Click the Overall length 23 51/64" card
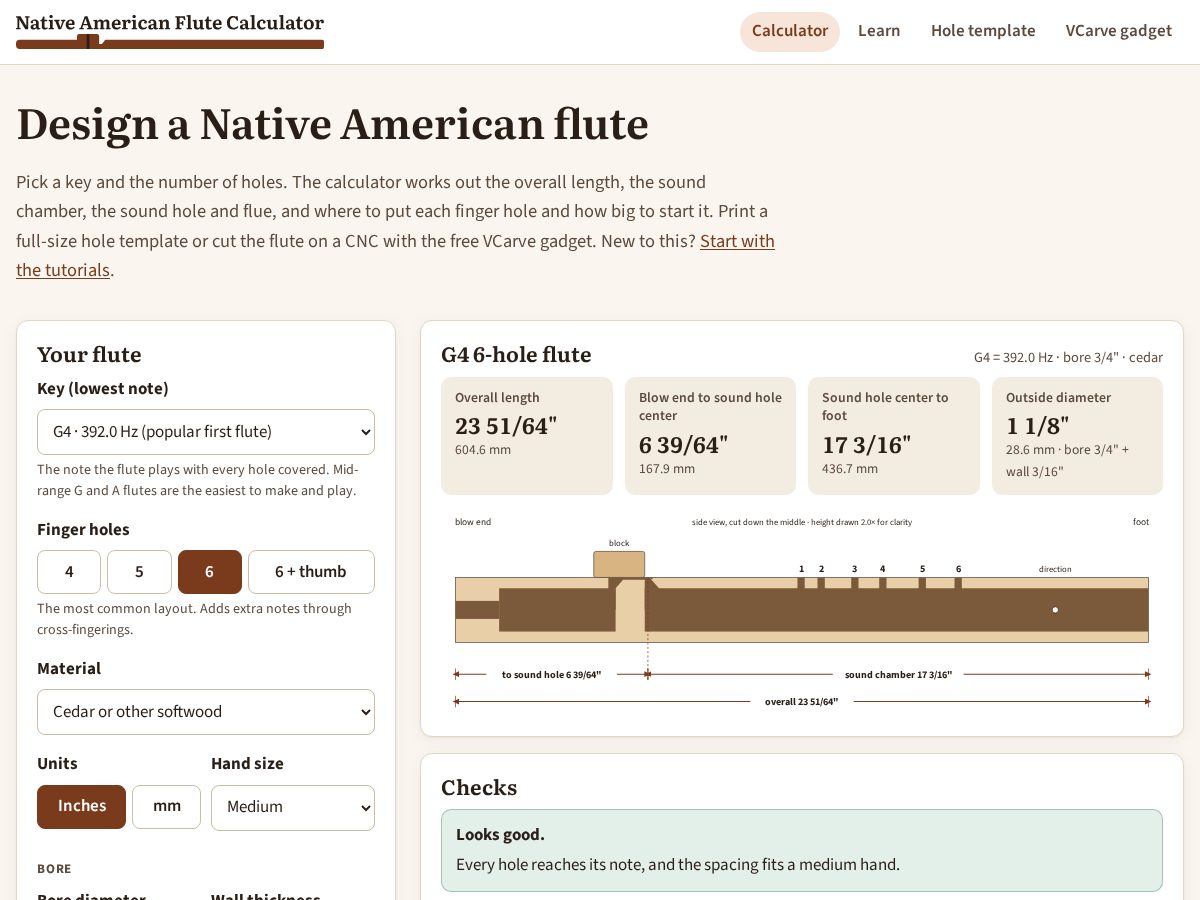Screen dimensions: 1200x900 tap(527, 436)
